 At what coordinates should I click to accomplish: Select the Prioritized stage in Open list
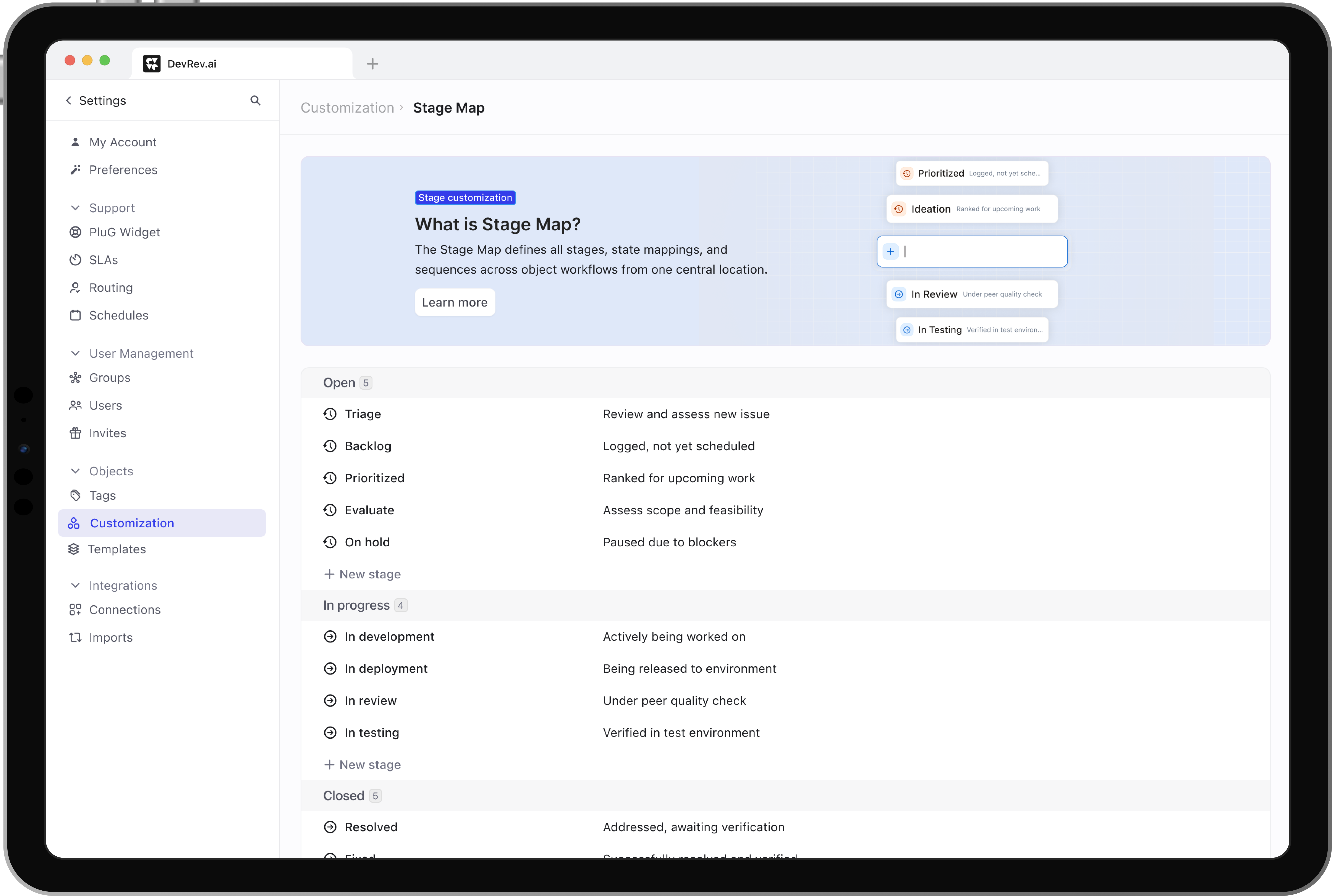pyautogui.click(x=785, y=478)
